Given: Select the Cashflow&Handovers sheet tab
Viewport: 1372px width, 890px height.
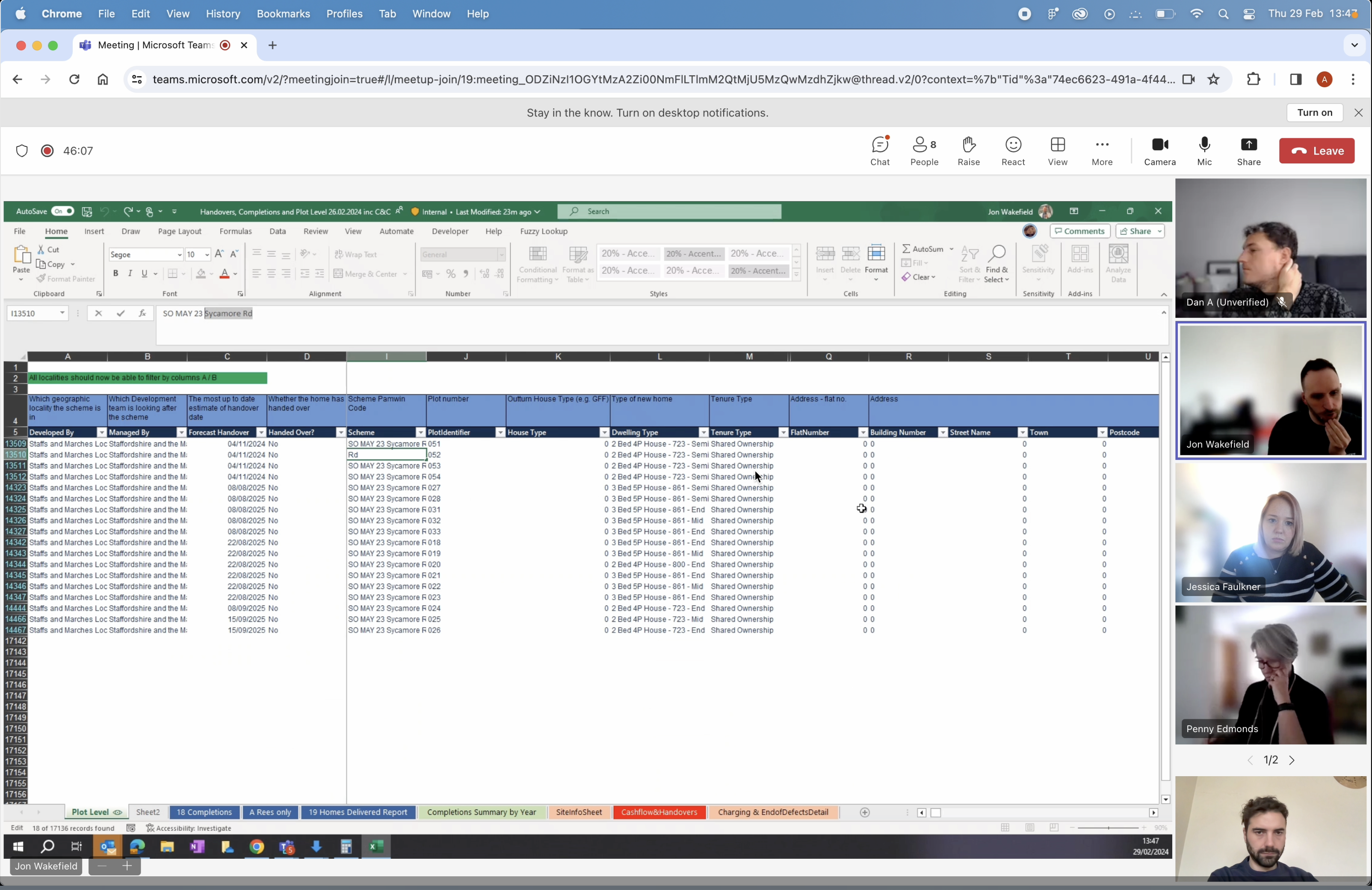Looking at the screenshot, I should 659,812.
